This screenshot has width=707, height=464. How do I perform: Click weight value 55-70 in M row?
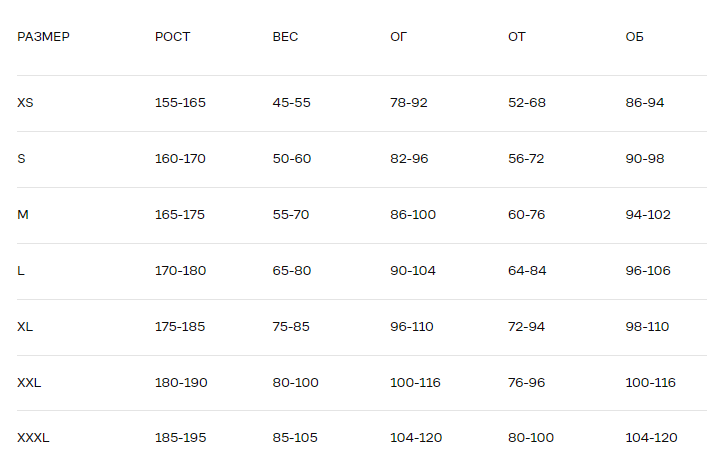[x=291, y=215]
